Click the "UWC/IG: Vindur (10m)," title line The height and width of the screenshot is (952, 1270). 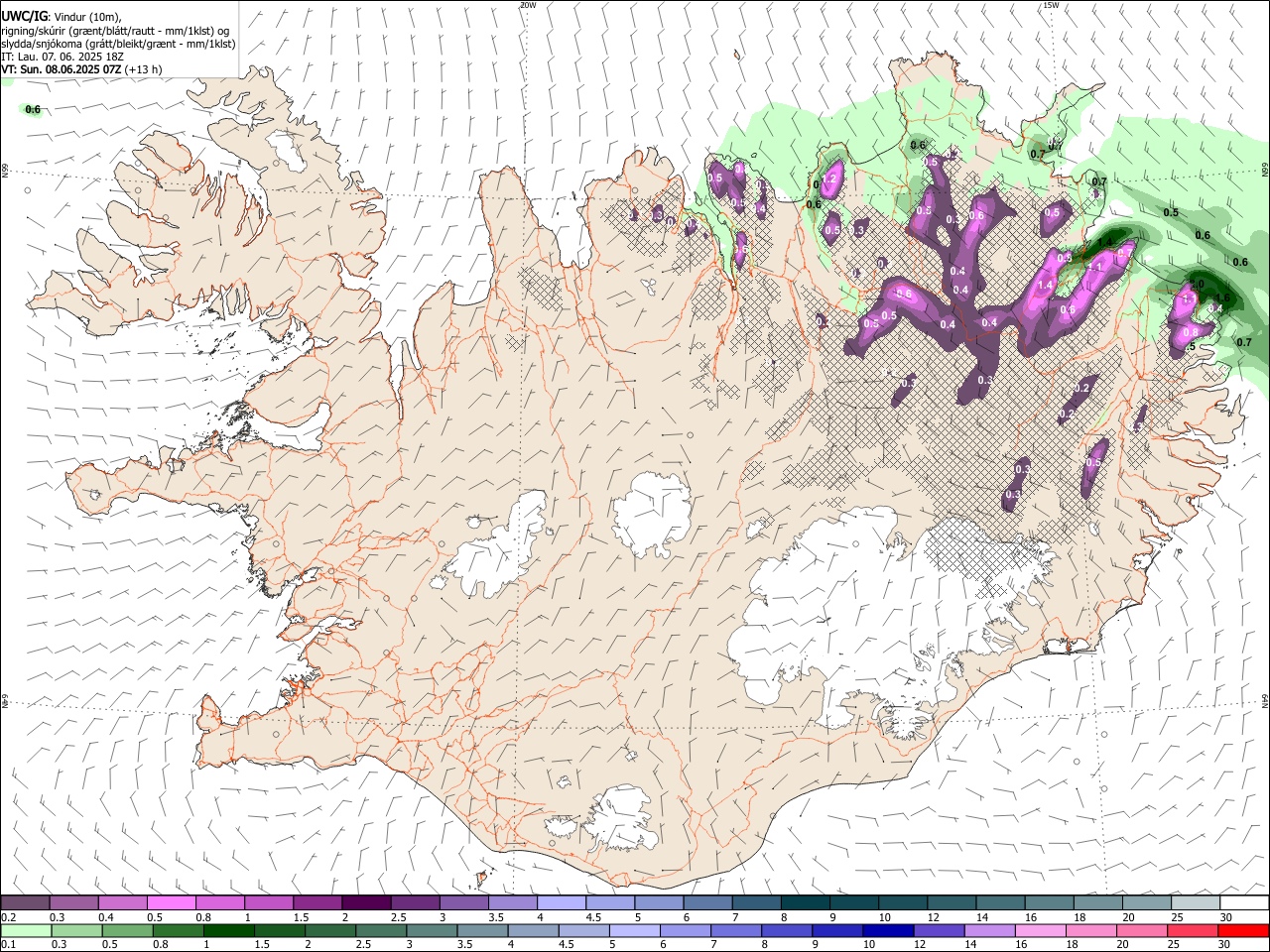63,16
